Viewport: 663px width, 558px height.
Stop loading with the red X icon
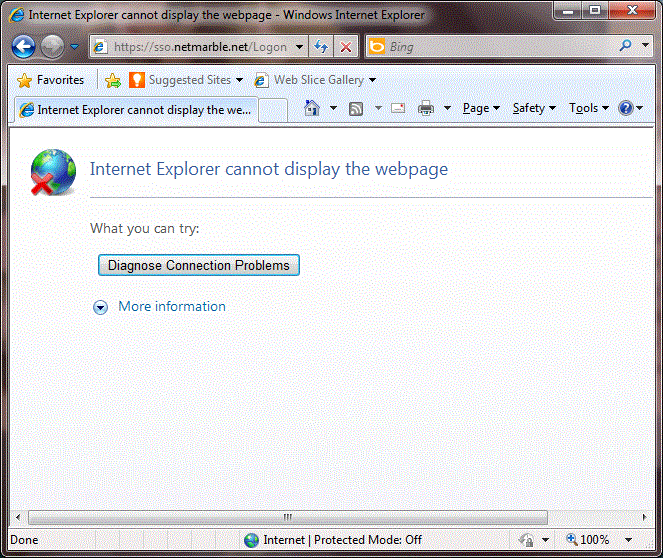tap(346, 46)
